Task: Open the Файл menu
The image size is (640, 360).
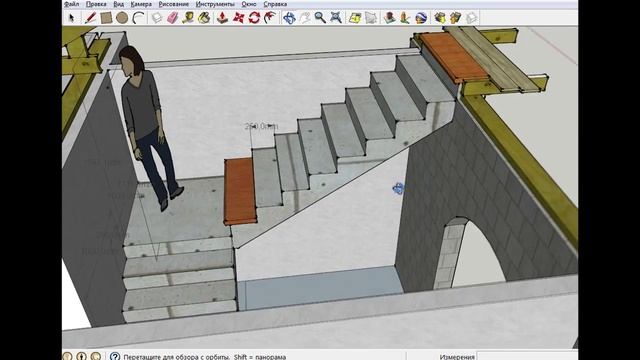Action: pos(72,4)
